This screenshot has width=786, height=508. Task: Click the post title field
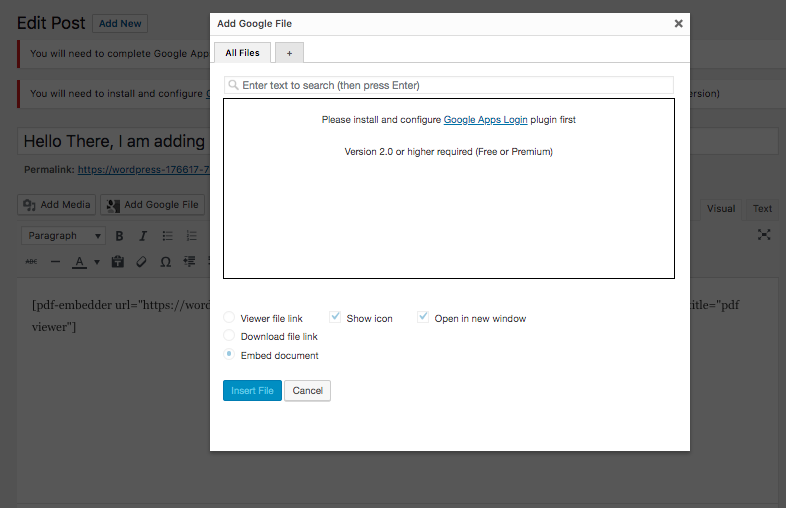click(114, 141)
